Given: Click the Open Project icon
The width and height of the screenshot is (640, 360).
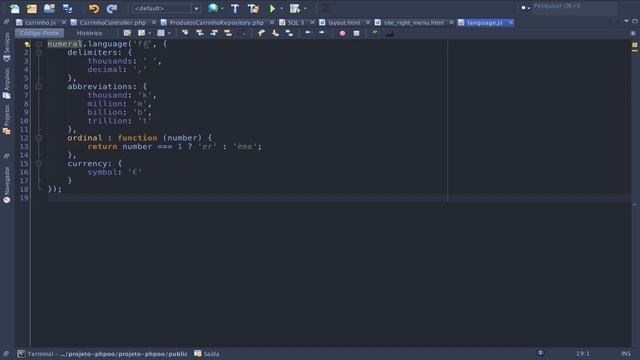Looking at the screenshot, I should [49, 8].
